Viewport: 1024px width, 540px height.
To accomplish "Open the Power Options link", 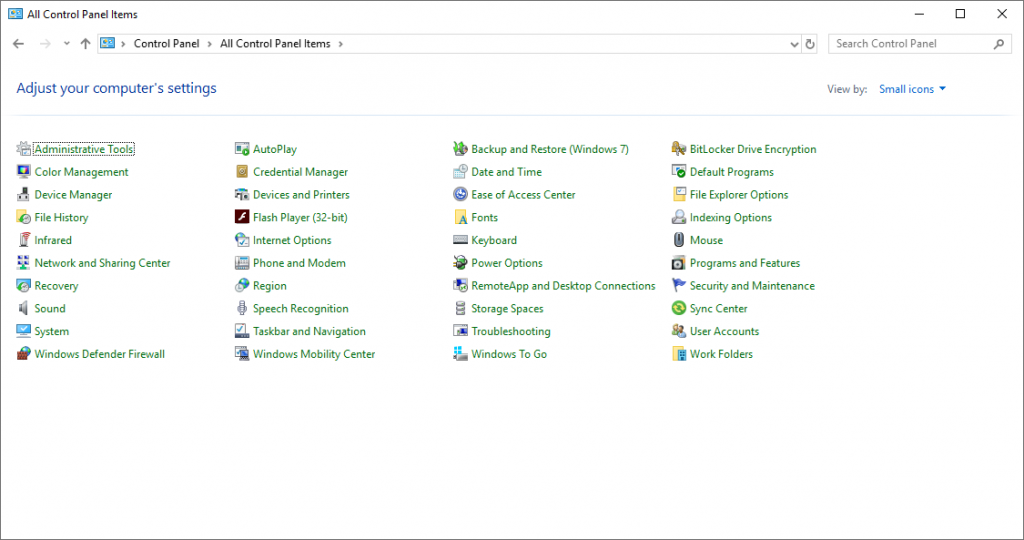I will coord(507,263).
